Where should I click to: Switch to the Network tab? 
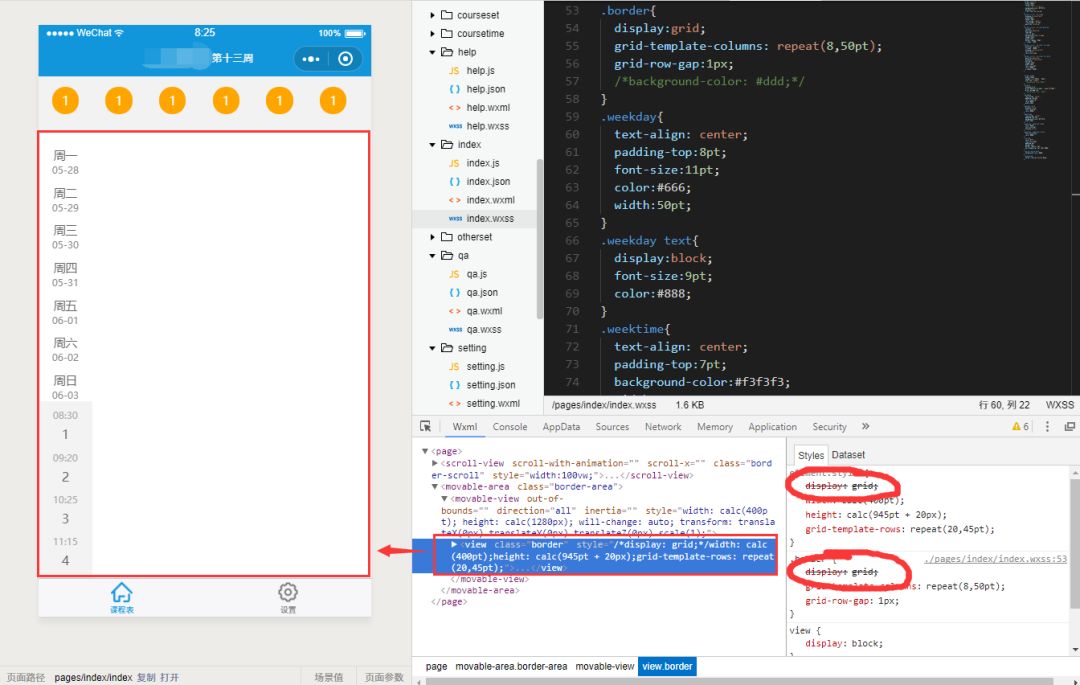click(x=663, y=427)
